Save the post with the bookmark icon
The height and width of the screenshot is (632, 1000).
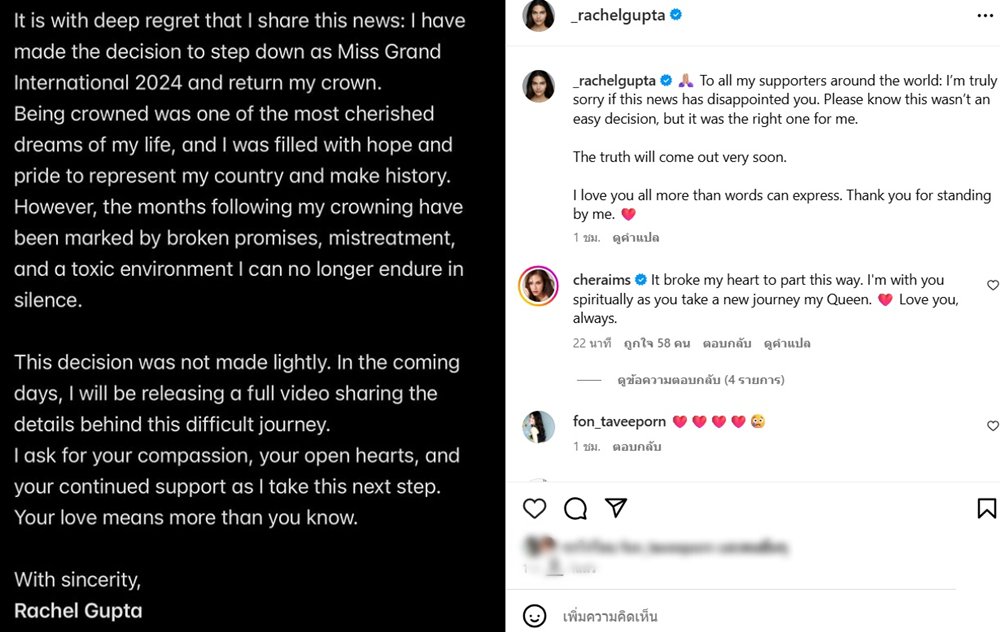coord(986,508)
